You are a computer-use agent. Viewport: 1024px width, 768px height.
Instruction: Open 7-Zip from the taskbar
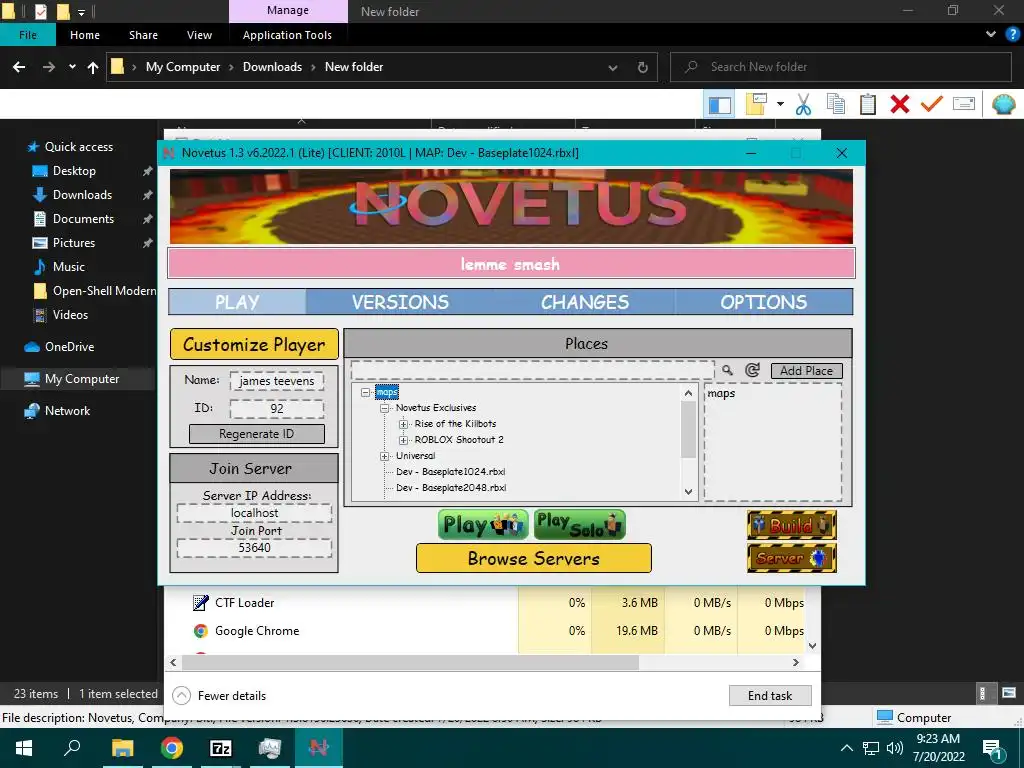(221, 748)
